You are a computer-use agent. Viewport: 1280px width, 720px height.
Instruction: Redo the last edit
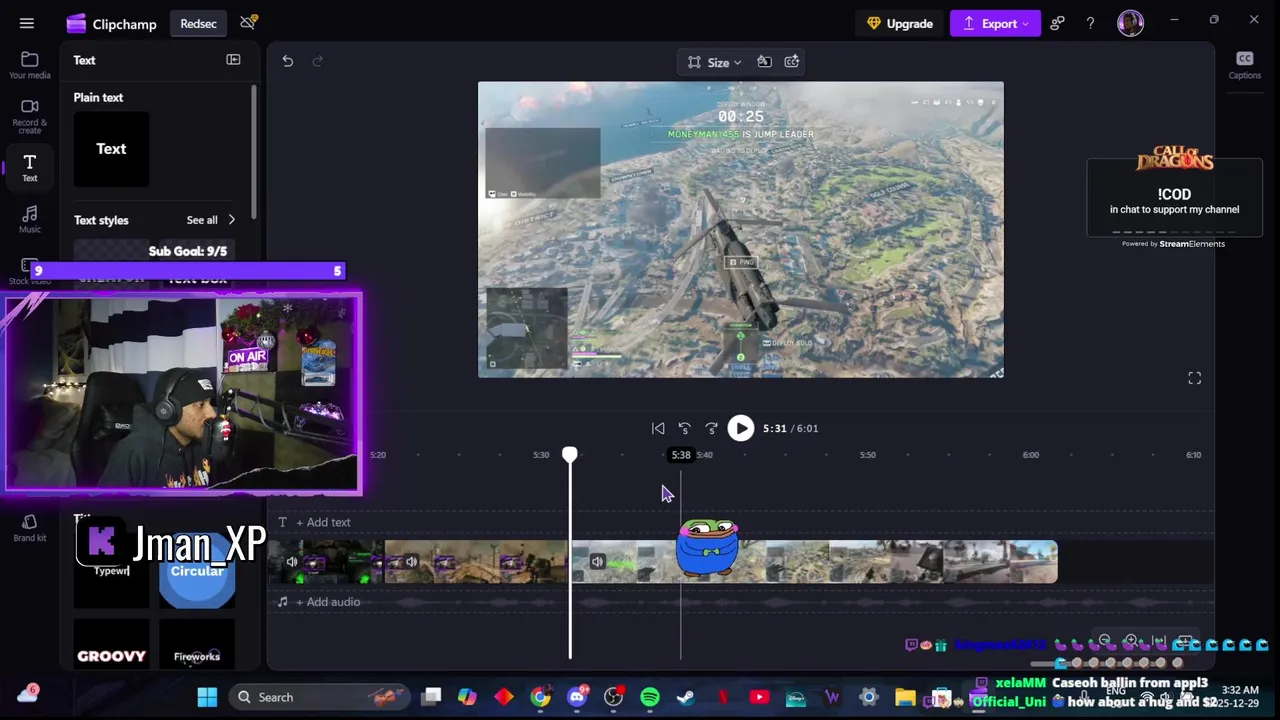pyautogui.click(x=318, y=61)
